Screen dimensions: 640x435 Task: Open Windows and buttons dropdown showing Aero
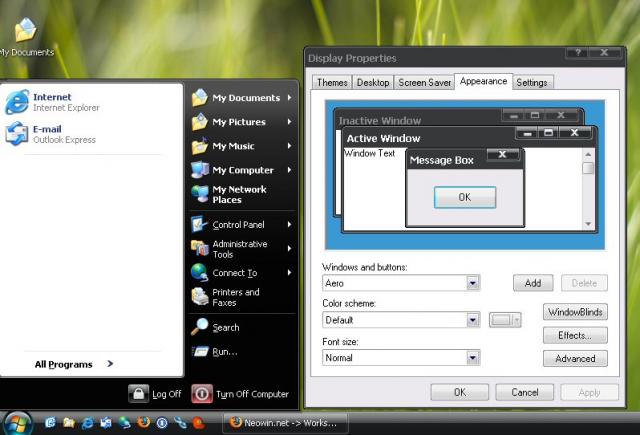[401, 283]
